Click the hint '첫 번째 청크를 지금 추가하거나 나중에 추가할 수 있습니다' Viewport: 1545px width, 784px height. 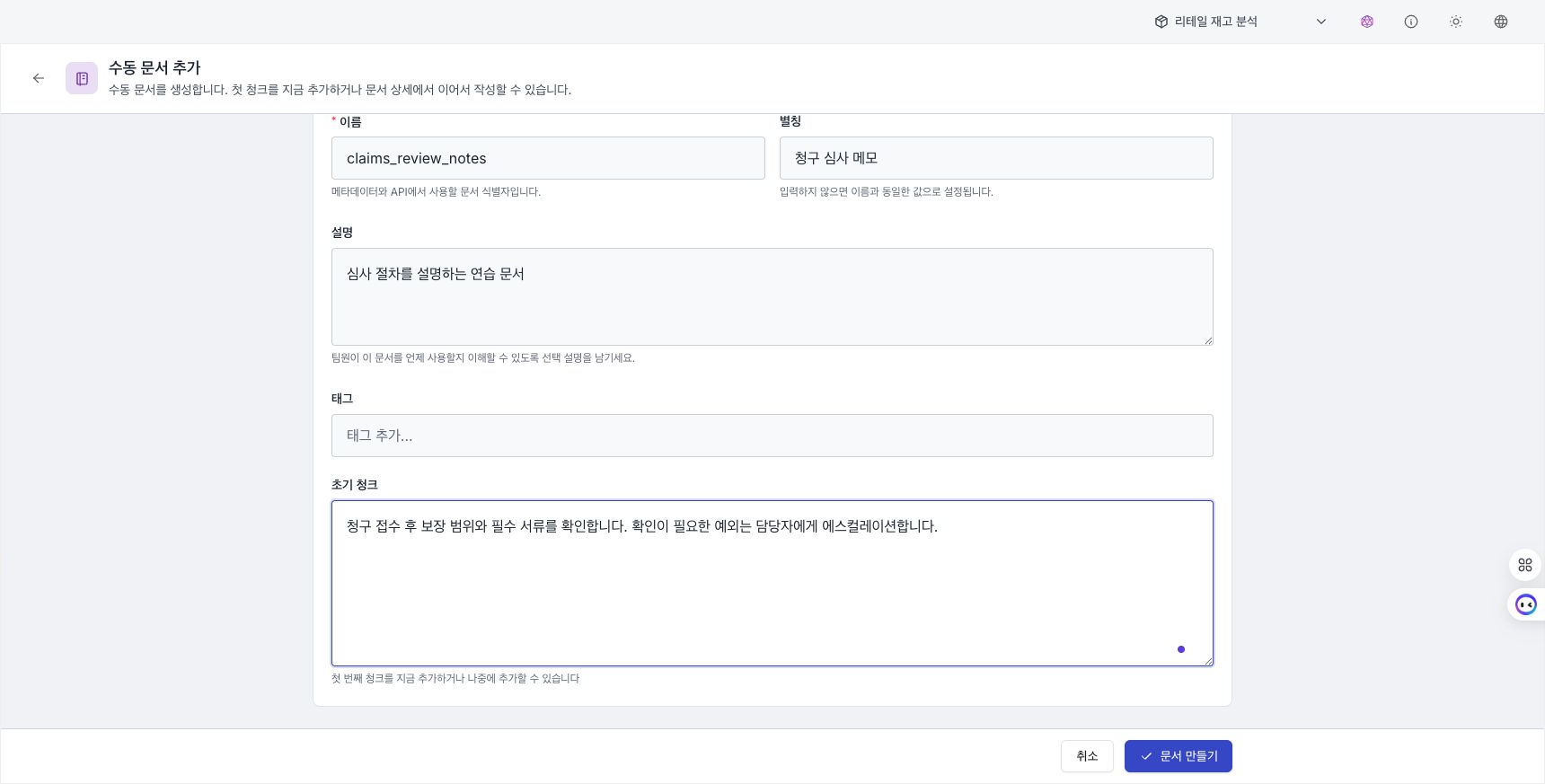pyautogui.click(x=455, y=678)
